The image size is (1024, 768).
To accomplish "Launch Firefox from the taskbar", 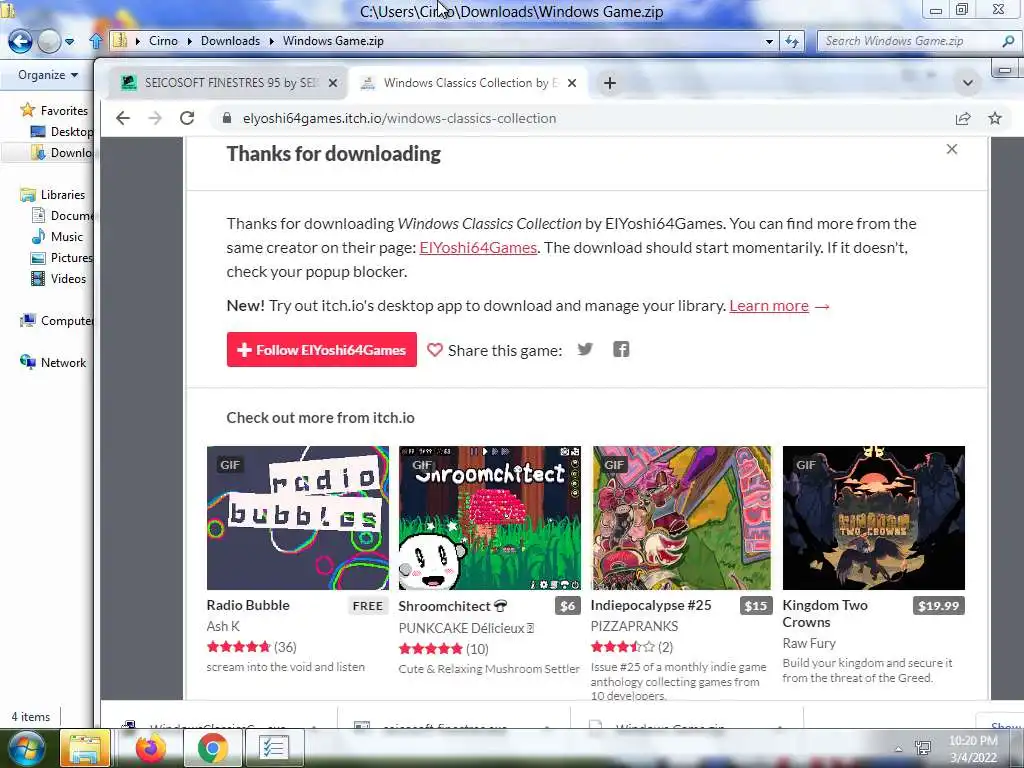I will point(150,748).
